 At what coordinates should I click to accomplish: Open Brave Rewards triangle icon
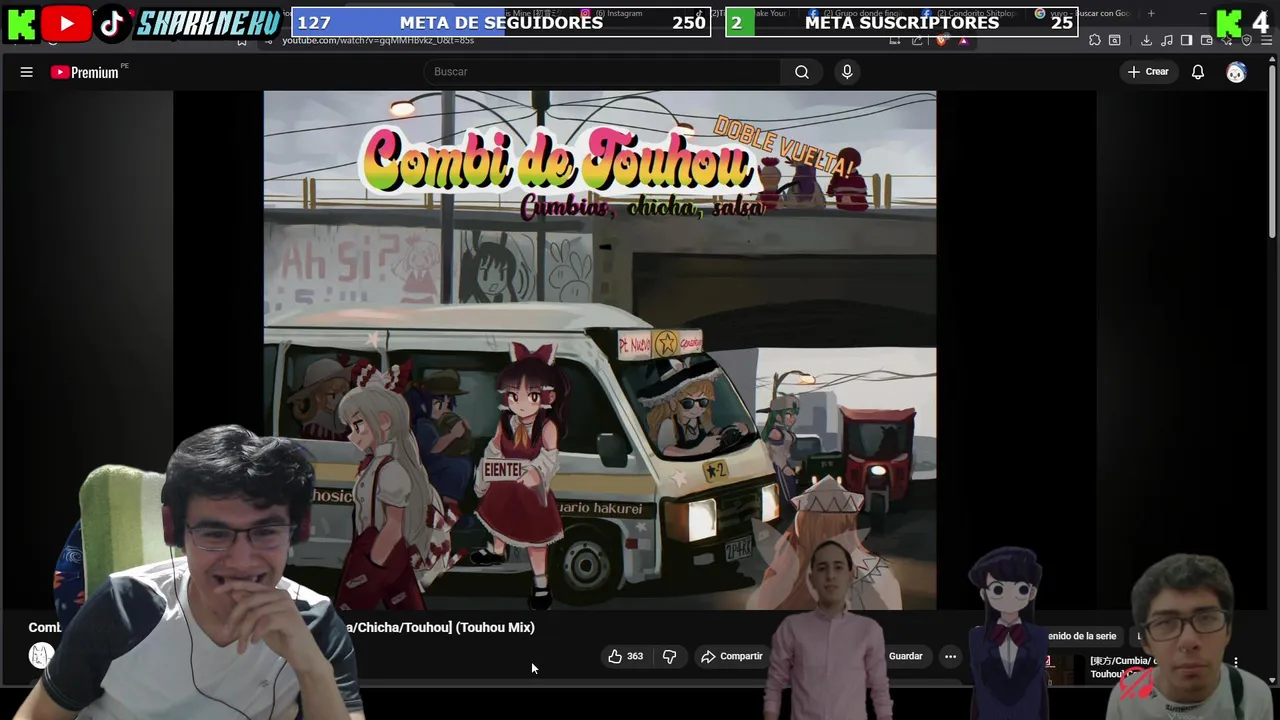(963, 40)
